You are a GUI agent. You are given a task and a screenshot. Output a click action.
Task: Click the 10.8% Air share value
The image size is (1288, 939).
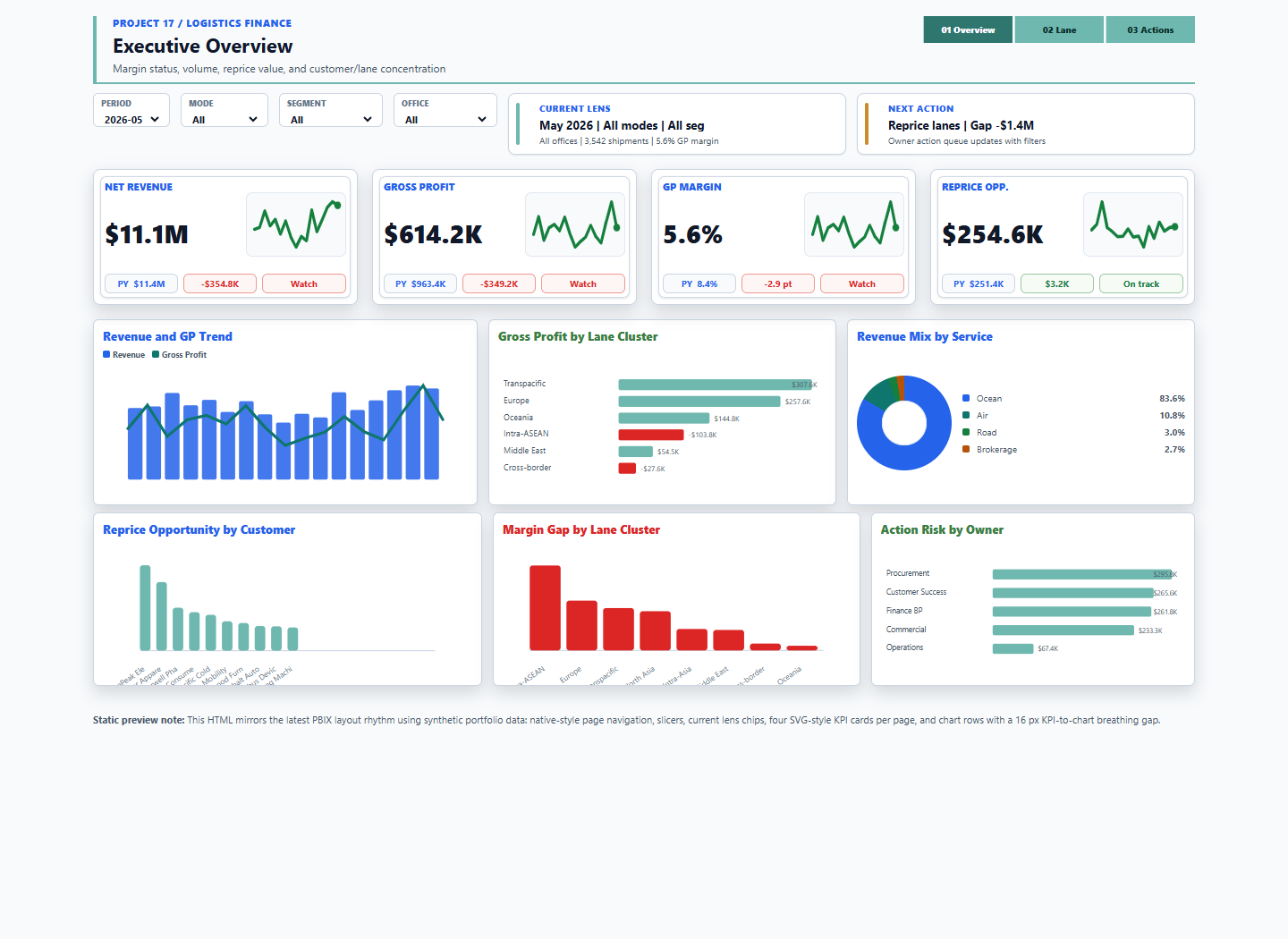point(1172,415)
